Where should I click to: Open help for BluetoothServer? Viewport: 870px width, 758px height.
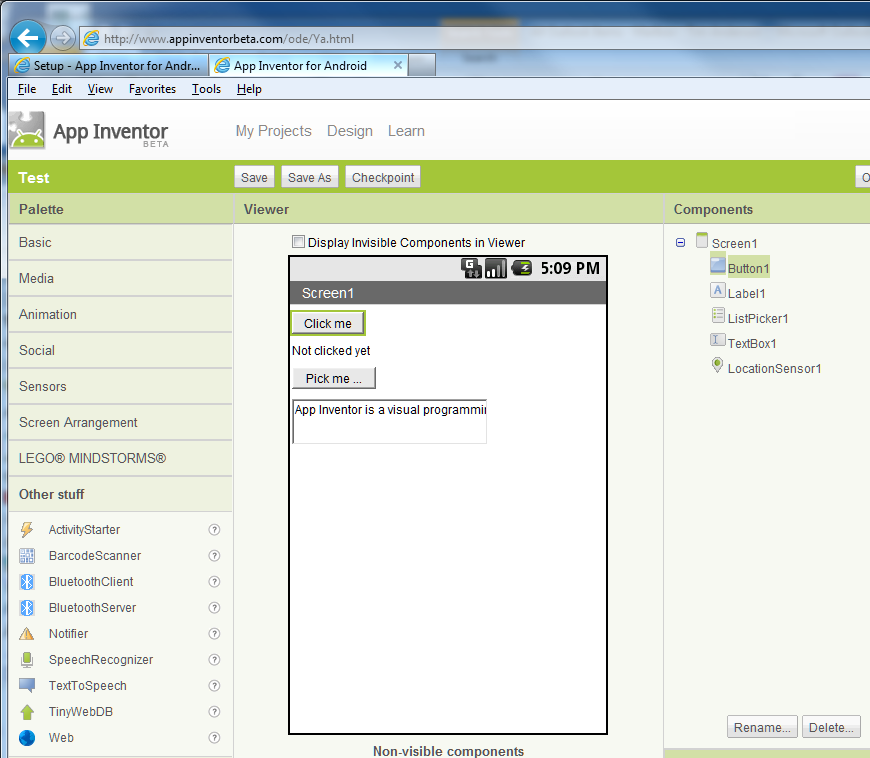[214, 608]
